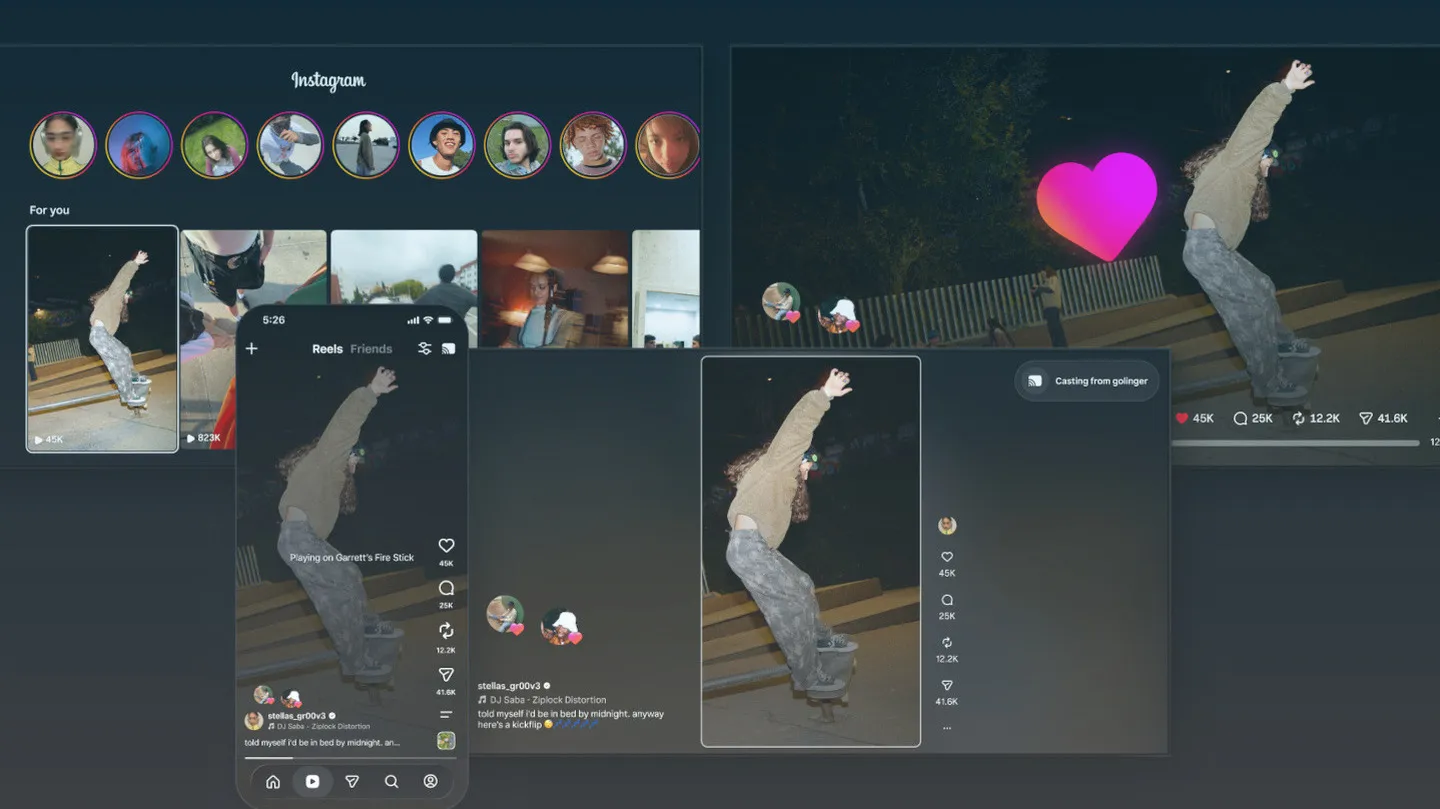The width and height of the screenshot is (1440, 809).
Task: Open stellas_gr00v3 profile on the phone reel
Action: [296, 716]
